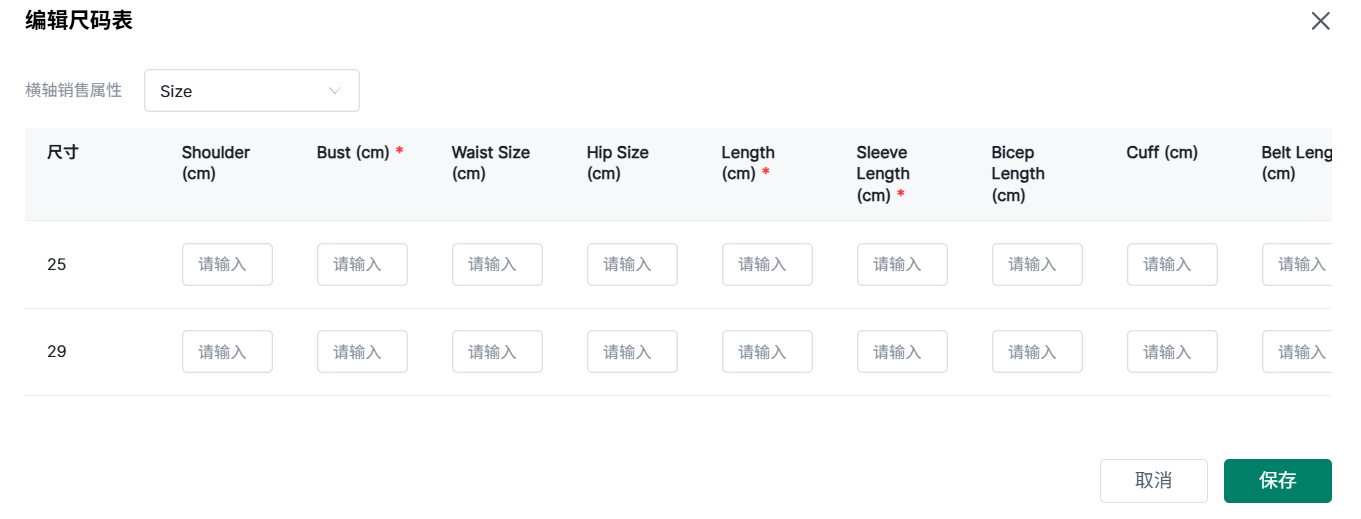
Task: Click Shoulder input for size 25
Action: click(227, 265)
